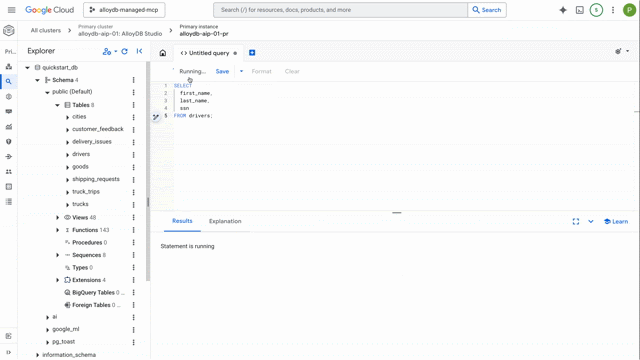Open options menu for Schema node
This screenshot has height=360, width=640.
(133, 80)
